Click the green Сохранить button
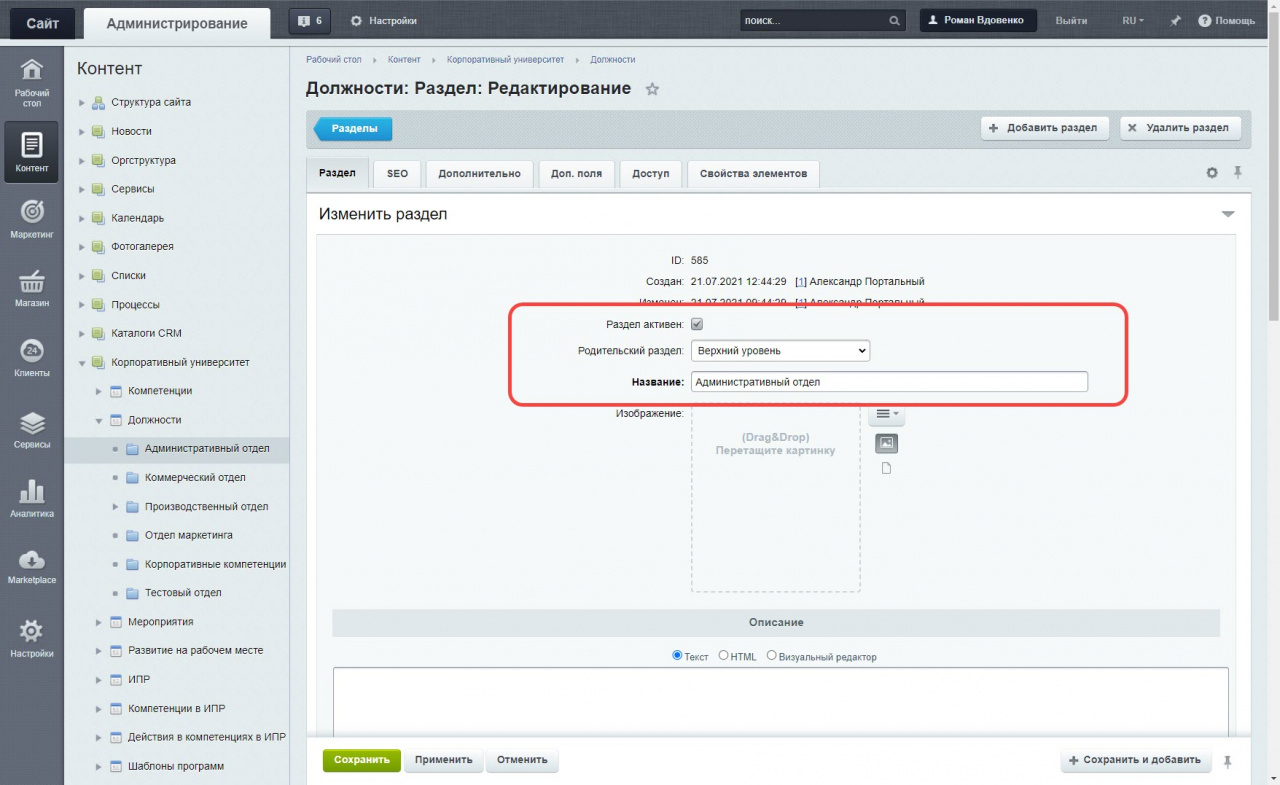This screenshot has height=785, width=1280. [362, 760]
